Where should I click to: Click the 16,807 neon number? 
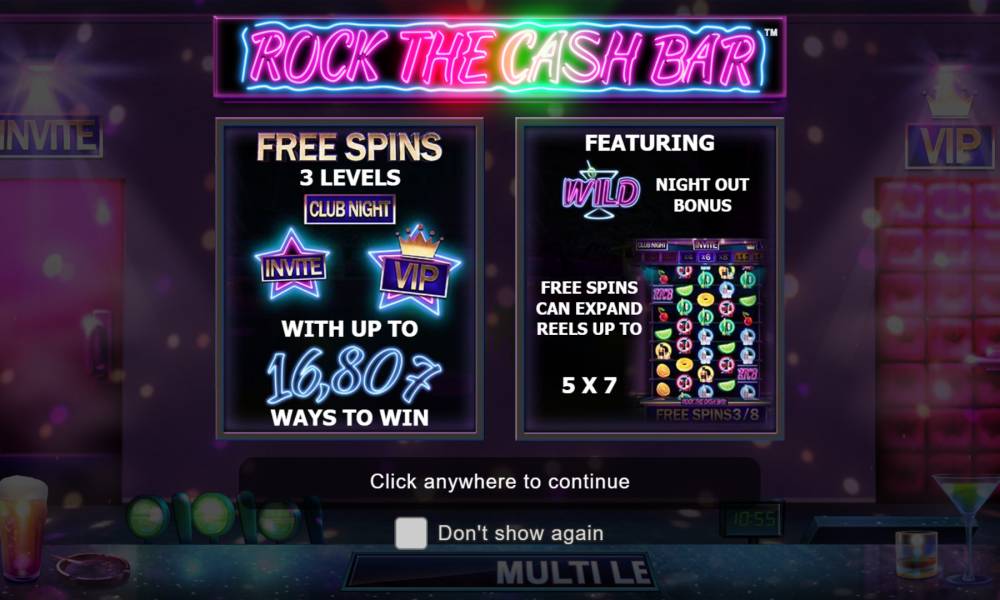tap(353, 376)
